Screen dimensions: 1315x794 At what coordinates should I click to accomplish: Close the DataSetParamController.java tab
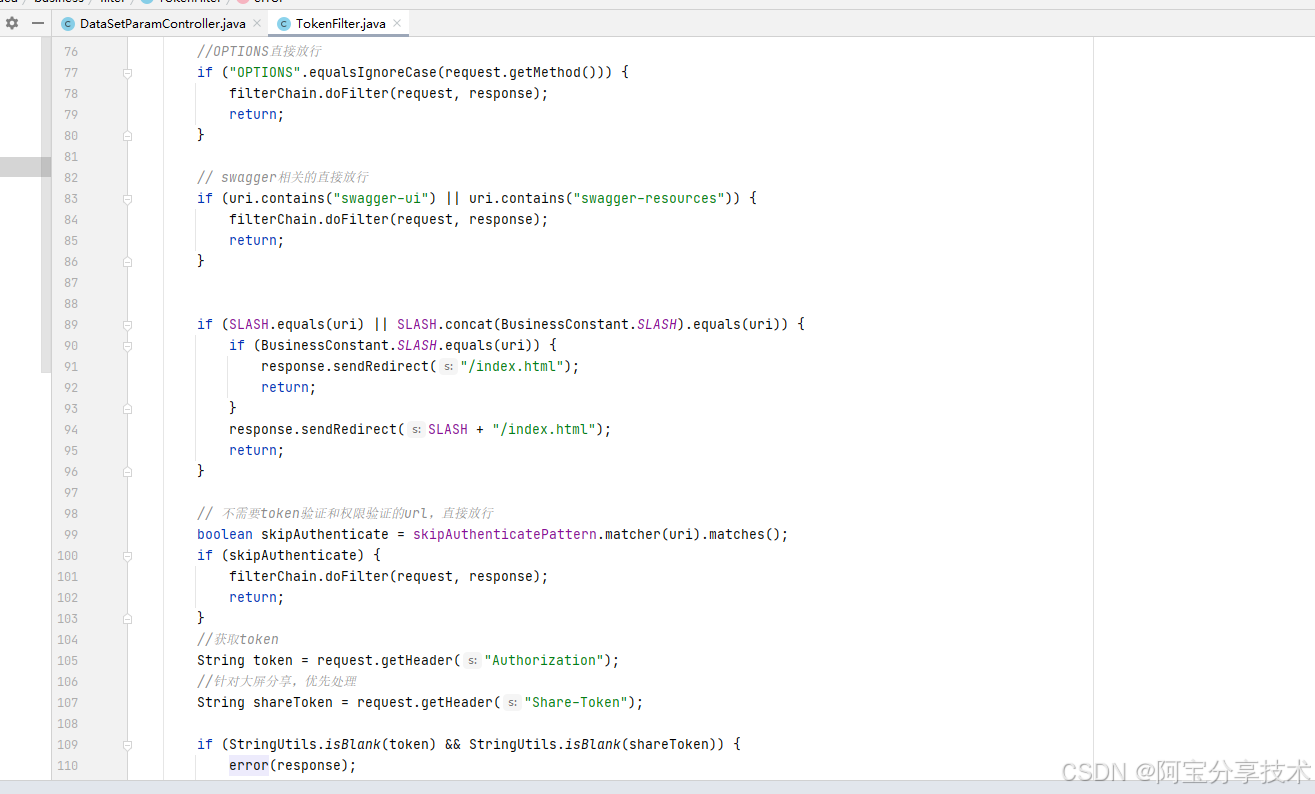256,23
